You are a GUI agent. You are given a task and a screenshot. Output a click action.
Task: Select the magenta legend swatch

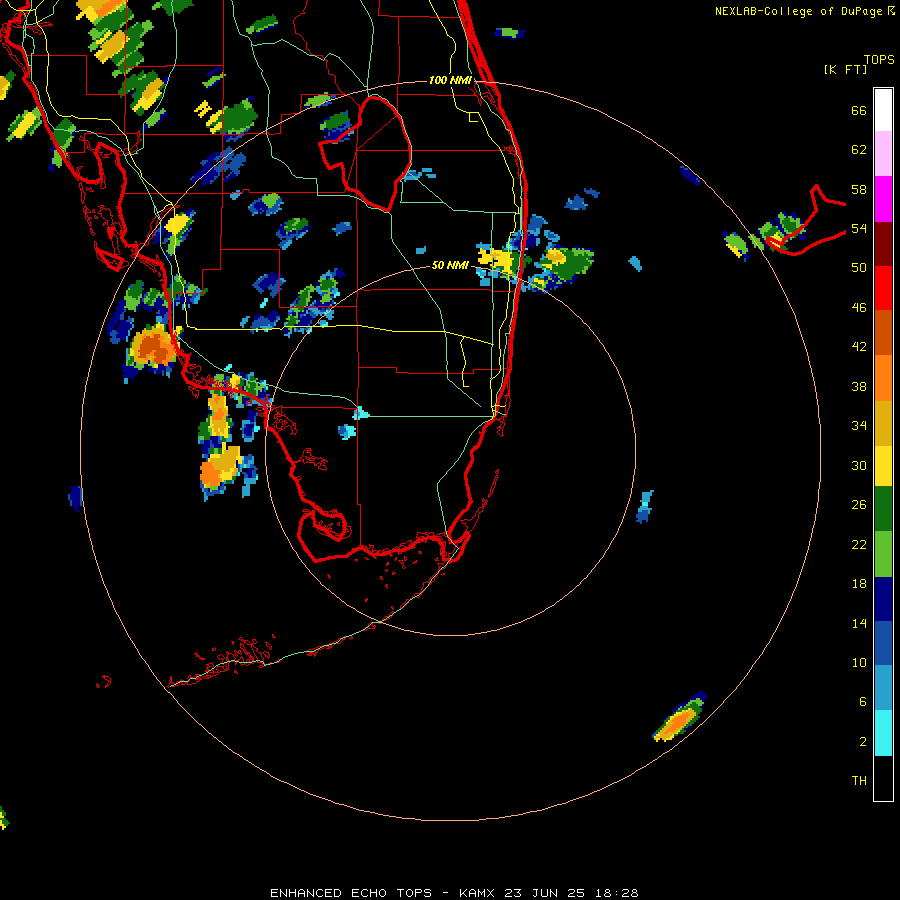click(883, 199)
